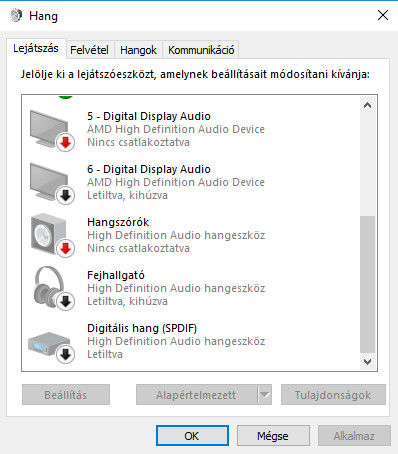The image size is (398, 454).
Task: Switch to the Kommunikáció tab
Action: tap(201, 50)
